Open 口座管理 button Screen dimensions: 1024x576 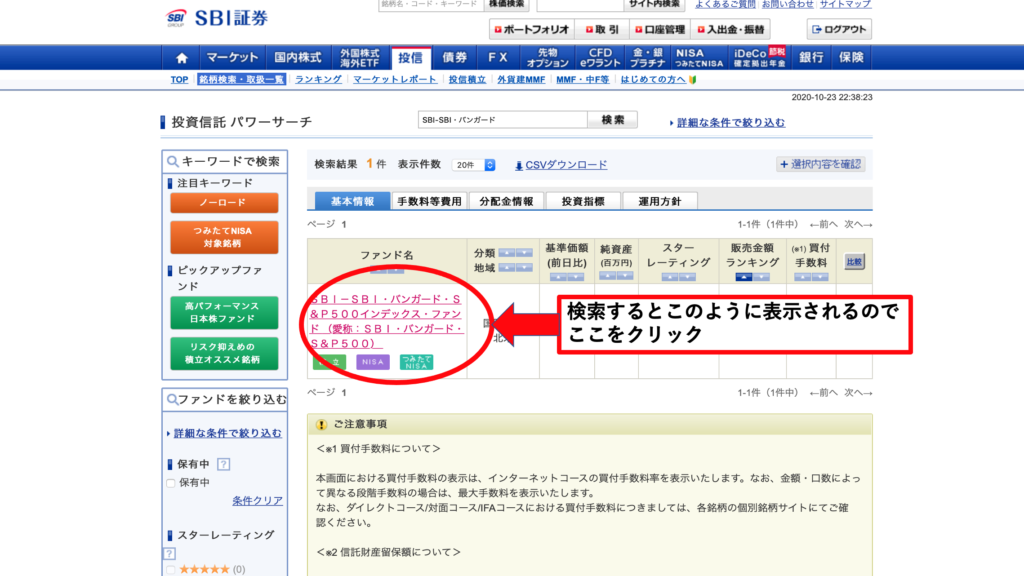[660, 29]
